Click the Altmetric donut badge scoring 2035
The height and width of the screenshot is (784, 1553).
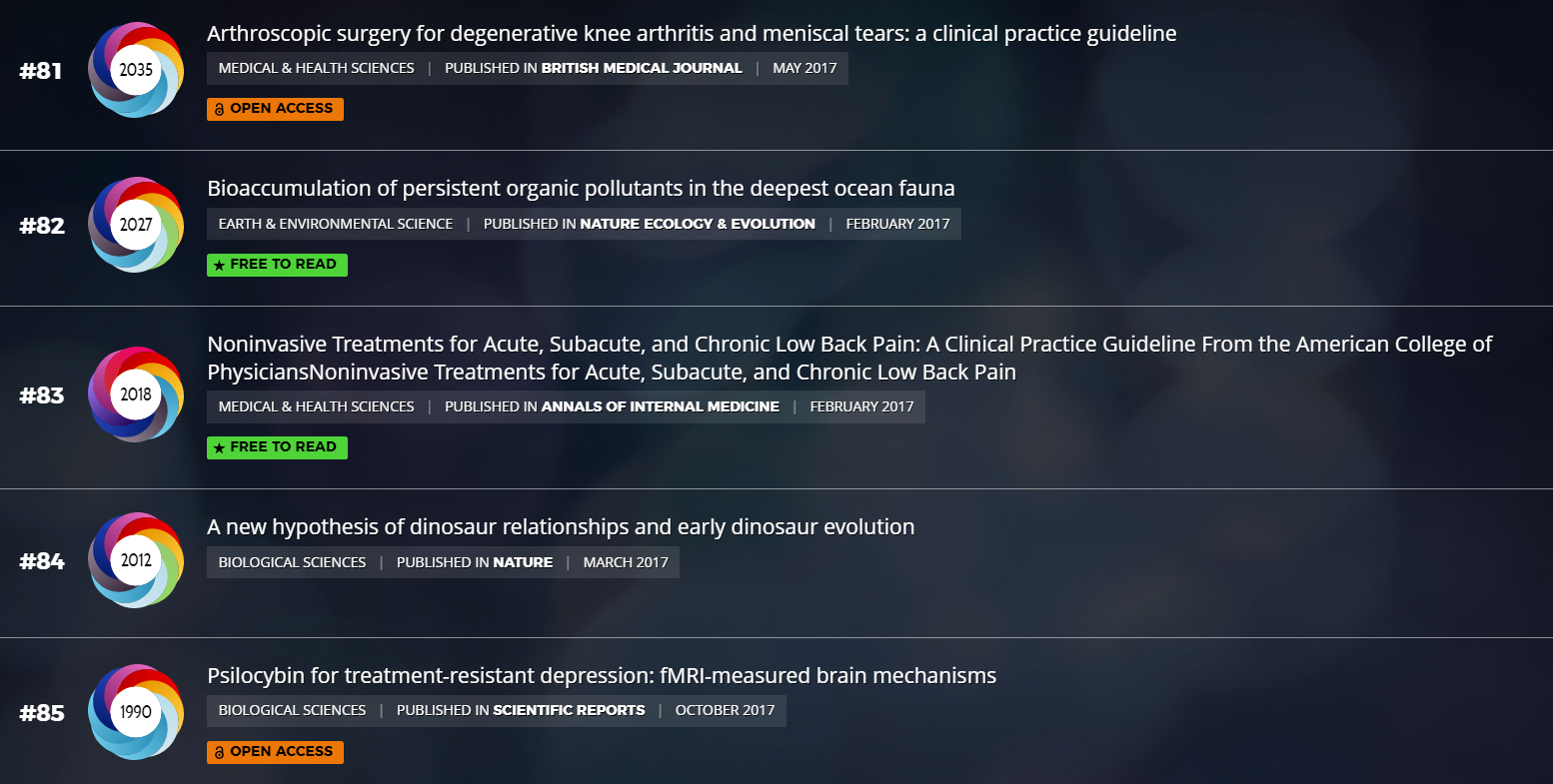[136, 70]
